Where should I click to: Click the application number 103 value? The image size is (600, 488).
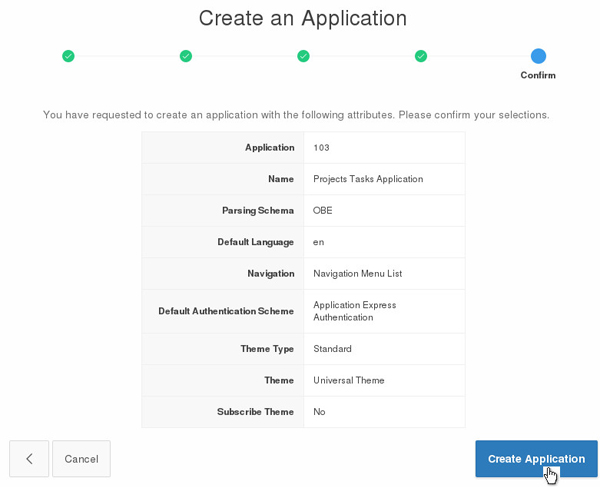(x=321, y=148)
